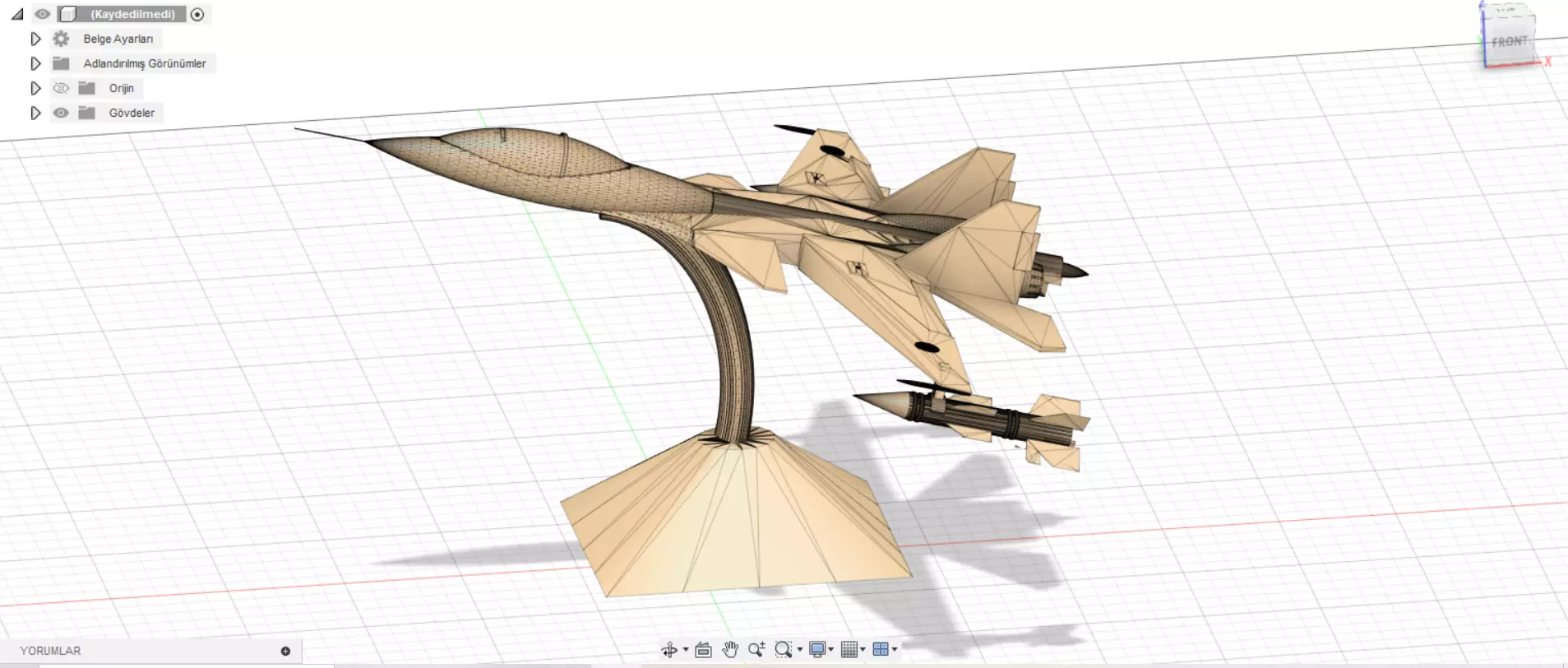Screen dimensions: 1568x668
Task: Open the Display Settings dropdown arrow
Action: 831,650
